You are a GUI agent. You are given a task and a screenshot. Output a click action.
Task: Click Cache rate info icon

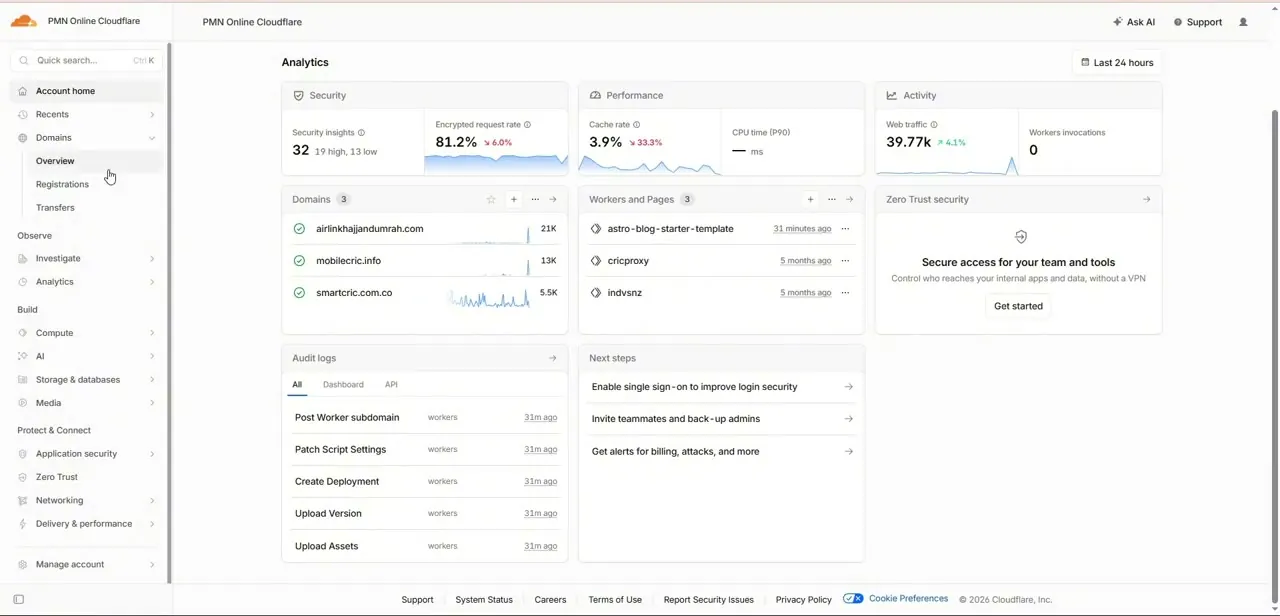pyautogui.click(x=636, y=125)
